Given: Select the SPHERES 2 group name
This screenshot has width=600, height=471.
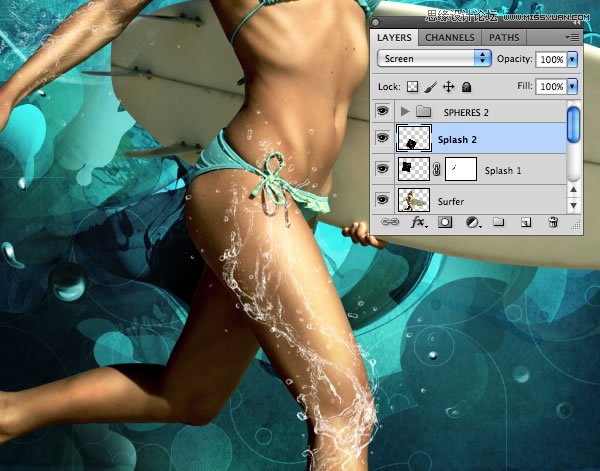Looking at the screenshot, I should coord(466,112).
